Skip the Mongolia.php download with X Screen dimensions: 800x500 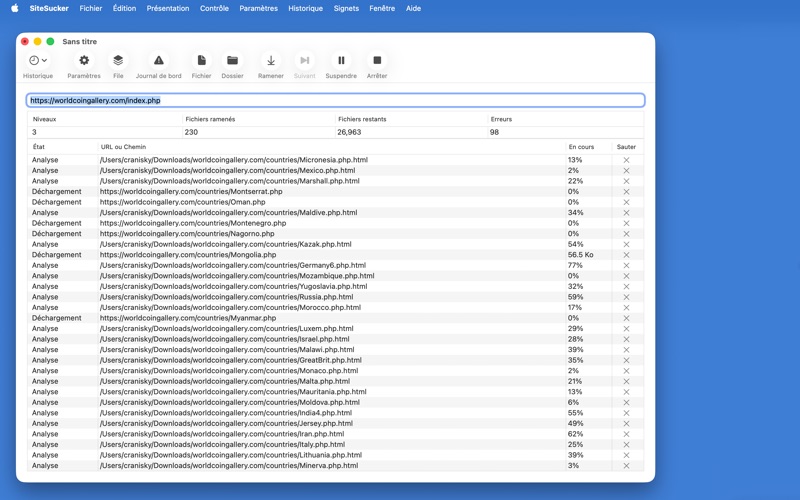626,255
